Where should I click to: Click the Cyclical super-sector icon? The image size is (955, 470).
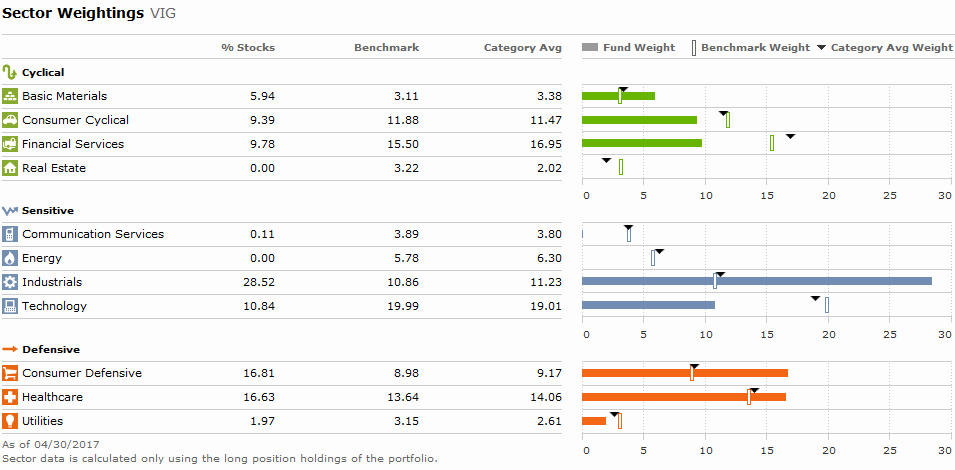(9, 72)
